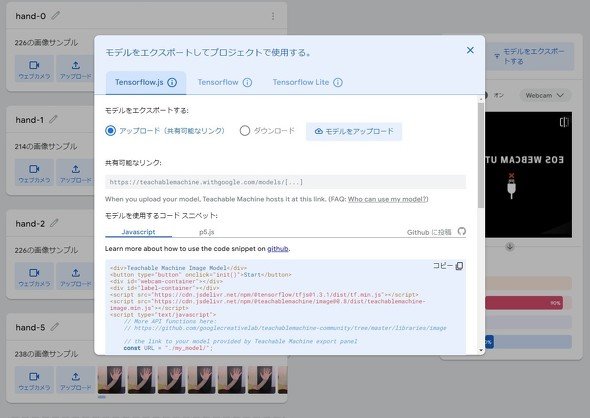Click the hand-5 class name text
This screenshot has width=590, height=418.
coord(30,328)
